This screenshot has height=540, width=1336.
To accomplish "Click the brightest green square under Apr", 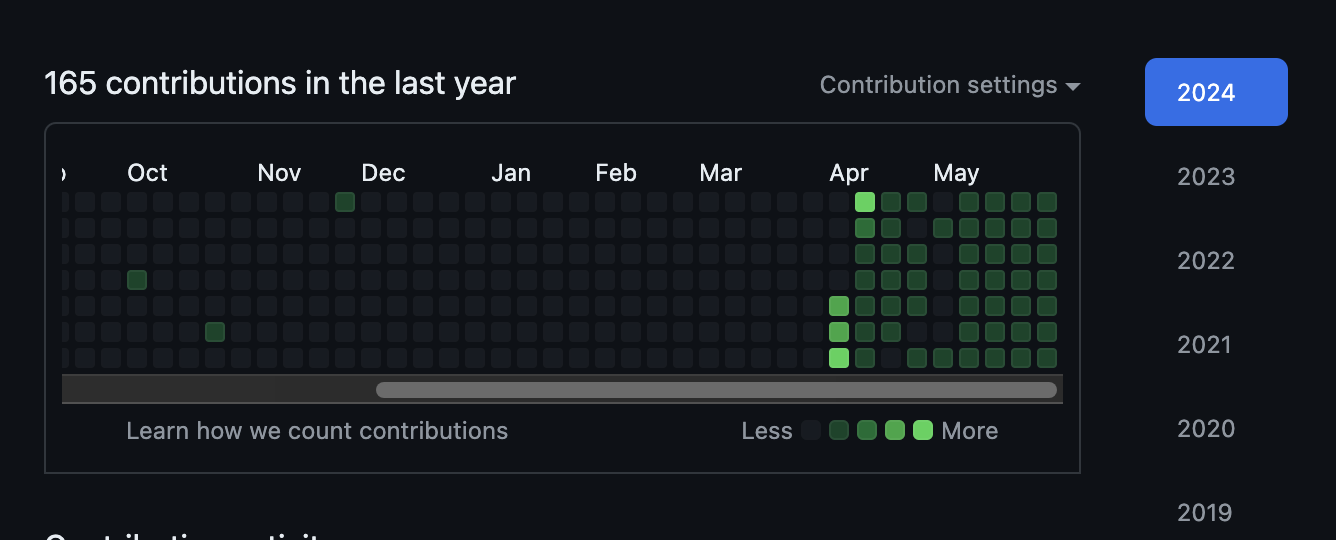I will (x=865, y=202).
